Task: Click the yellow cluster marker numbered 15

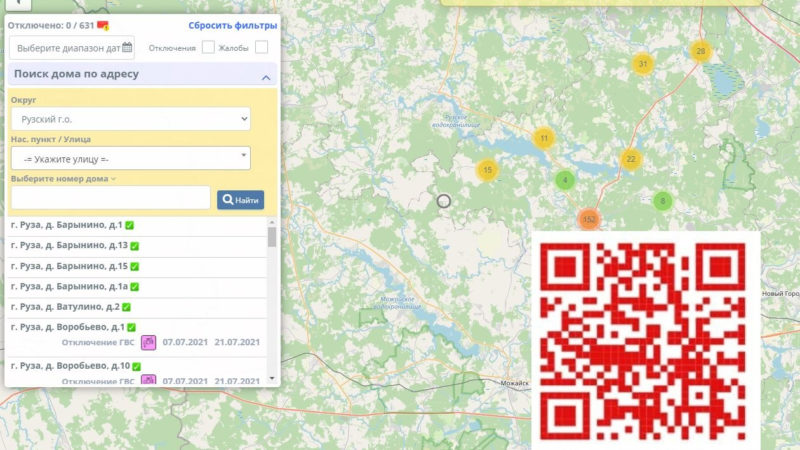Action: (x=487, y=170)
